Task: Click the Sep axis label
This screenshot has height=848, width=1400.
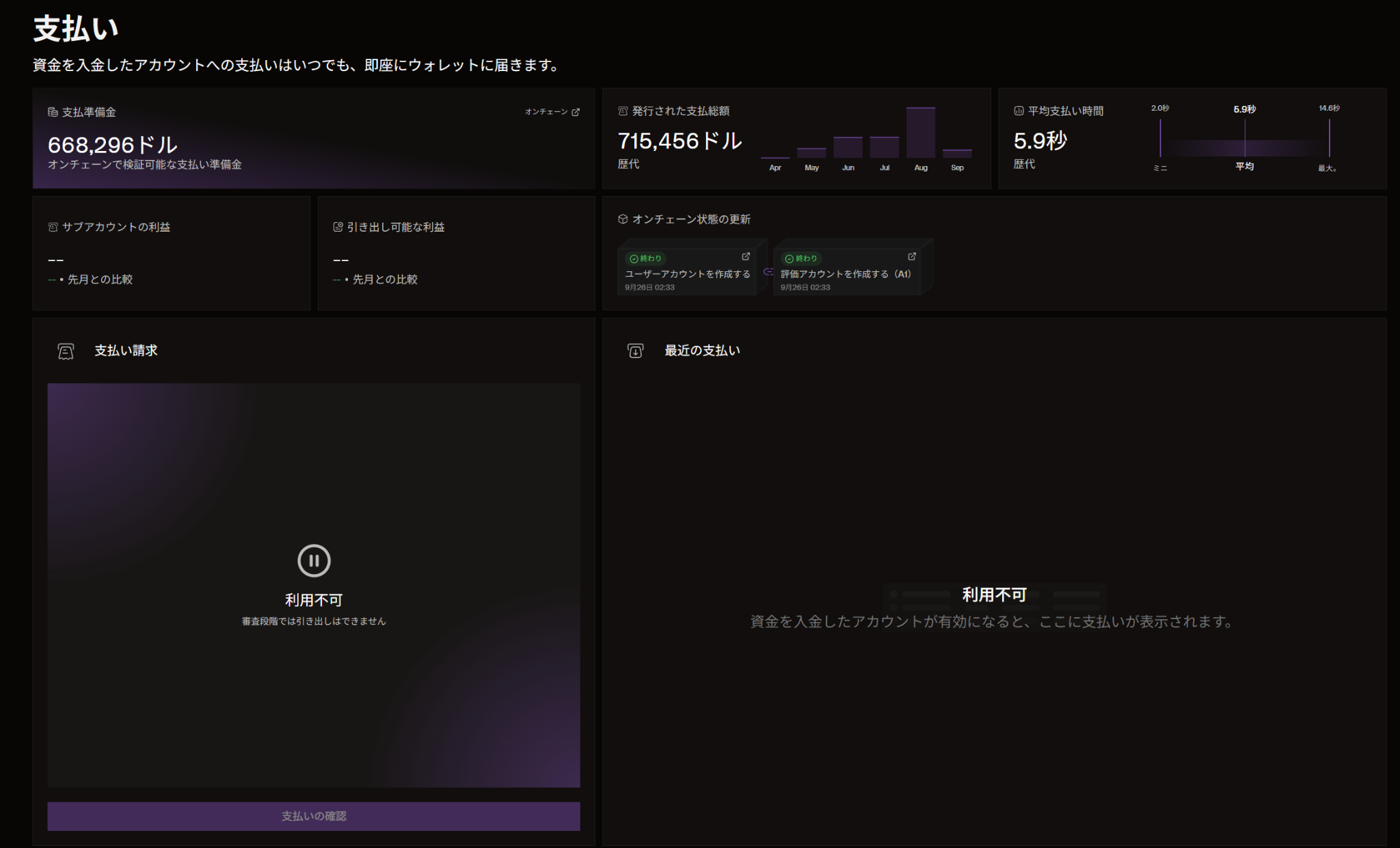Action: [957, 167]
